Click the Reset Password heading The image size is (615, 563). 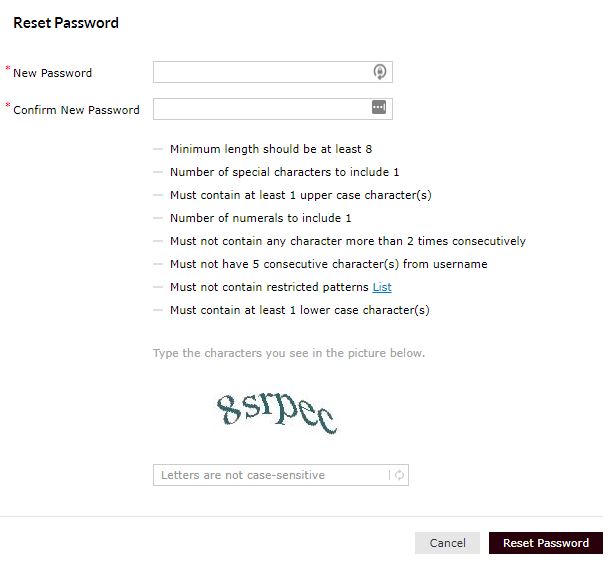[x=66, y=23]
